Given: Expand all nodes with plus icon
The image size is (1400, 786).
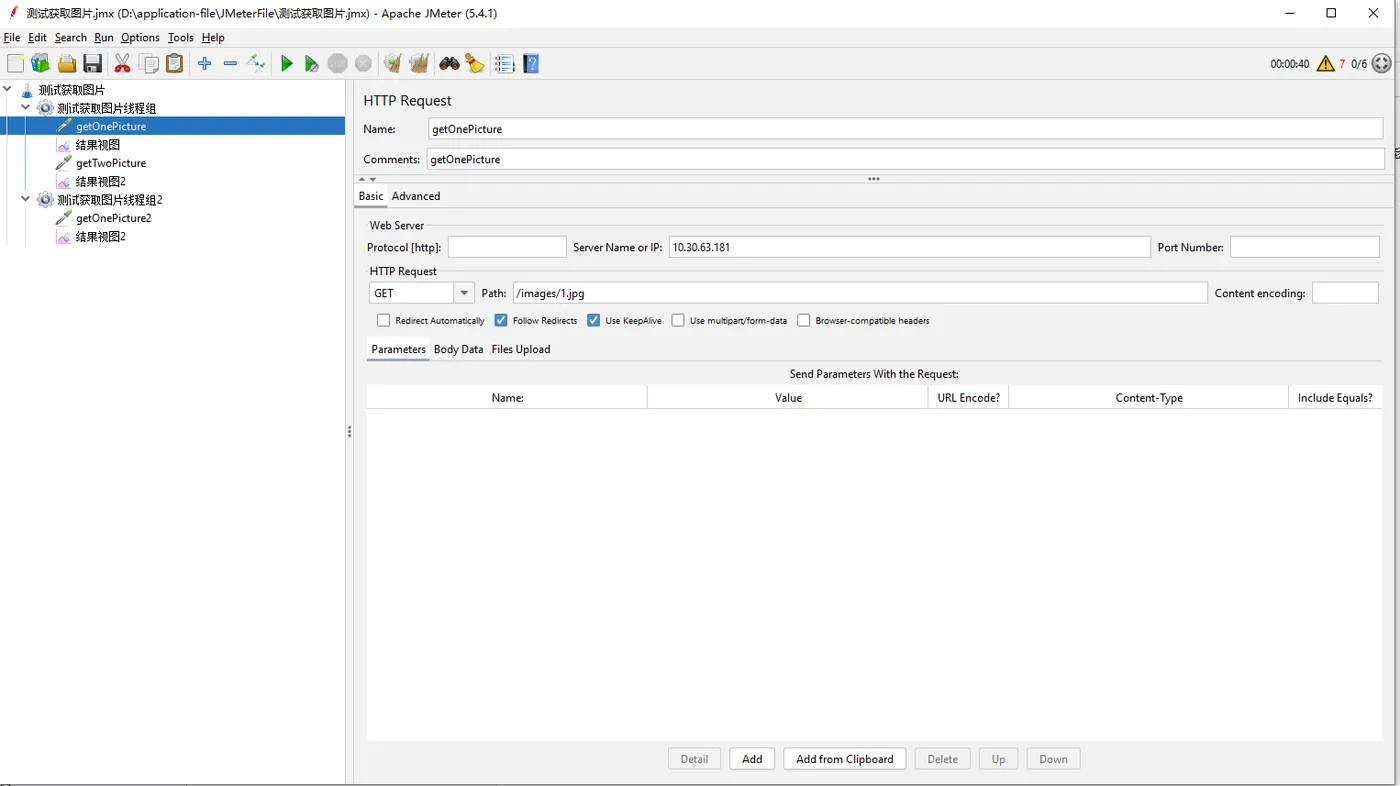Looking at the screenshot, I should point(204,64).
